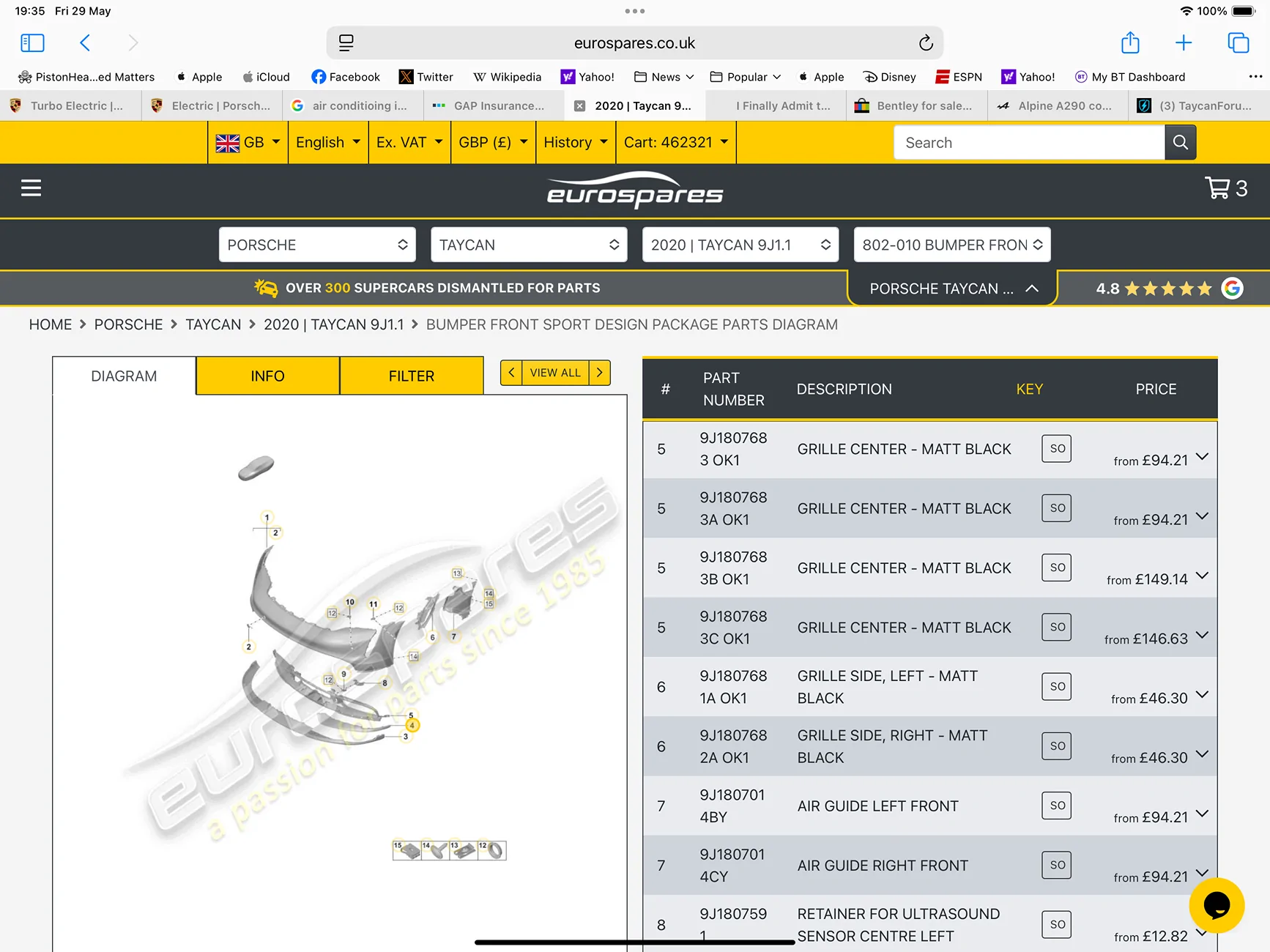Go back with the Safari back arrow

pyautogui.click(x=85, y=43)
